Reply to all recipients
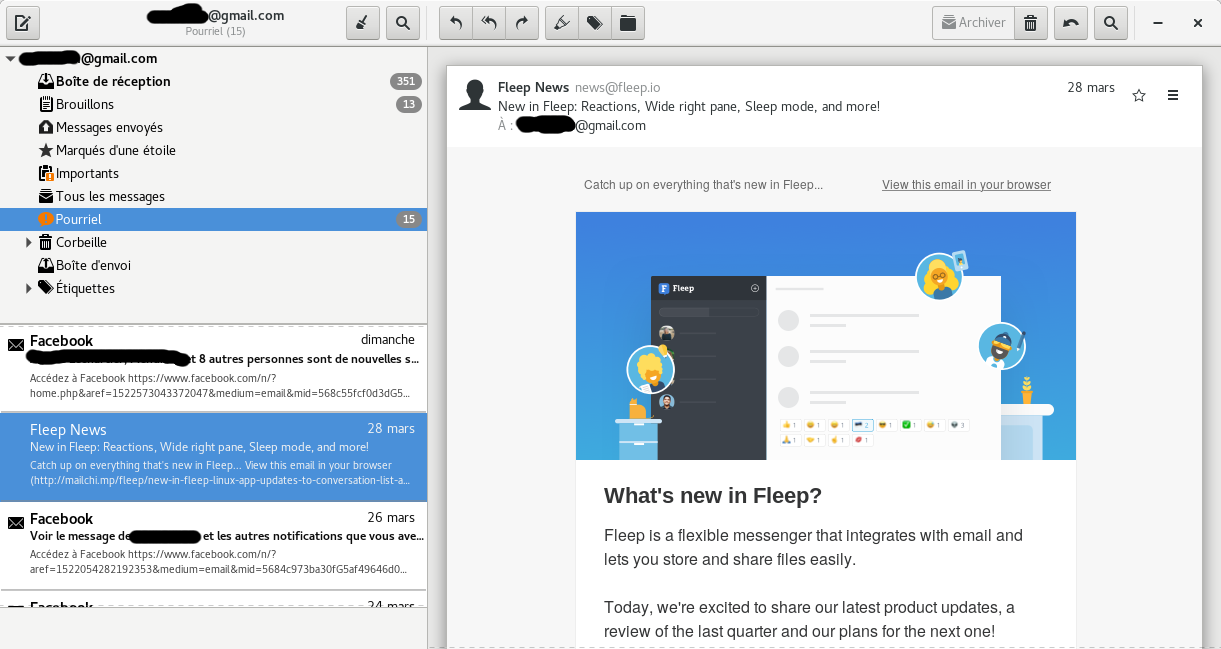Viewport: 1221px width, 649px height. pos(489,23)
